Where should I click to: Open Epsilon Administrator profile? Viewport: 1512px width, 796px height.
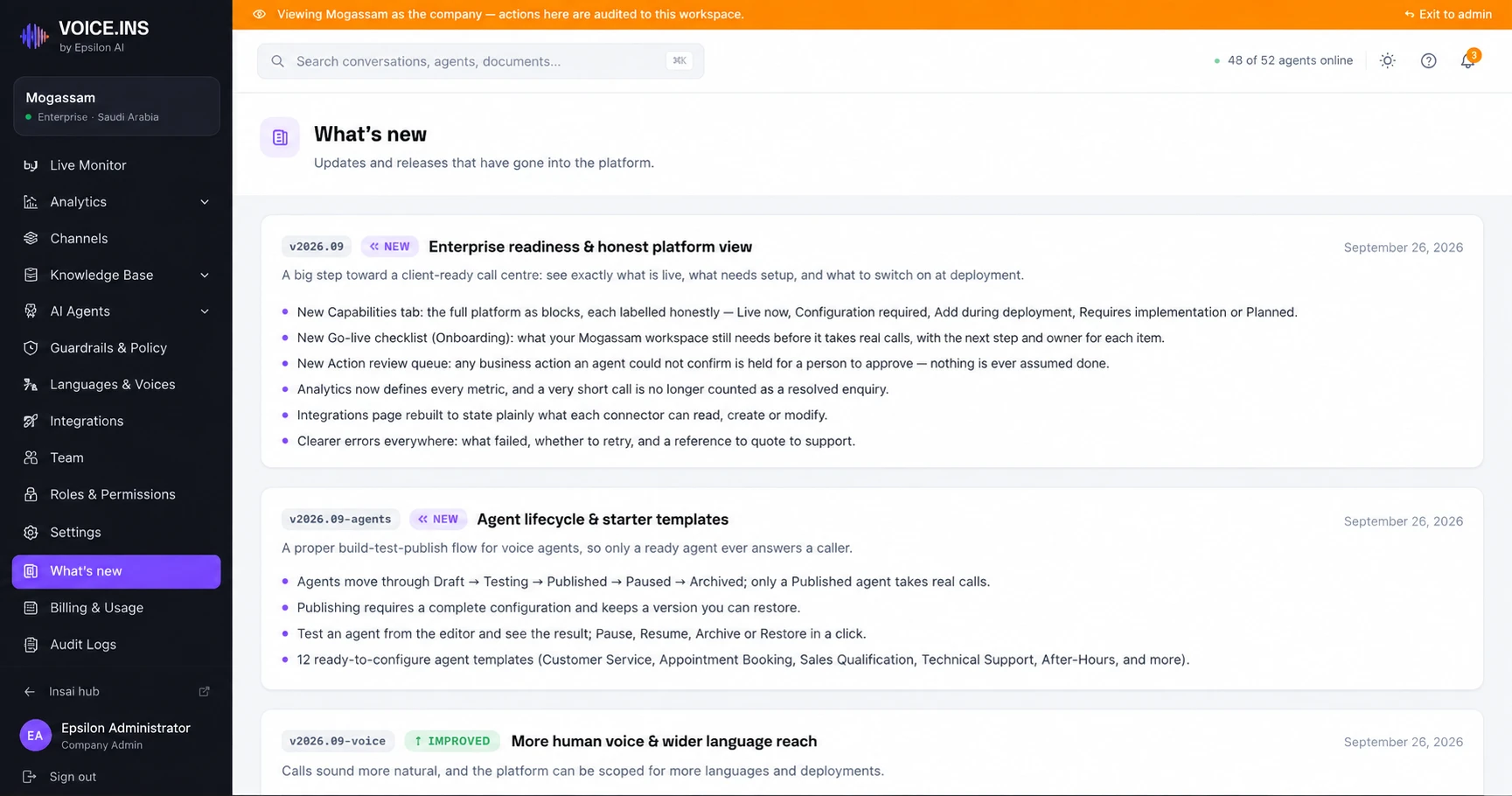click(116, 736)
